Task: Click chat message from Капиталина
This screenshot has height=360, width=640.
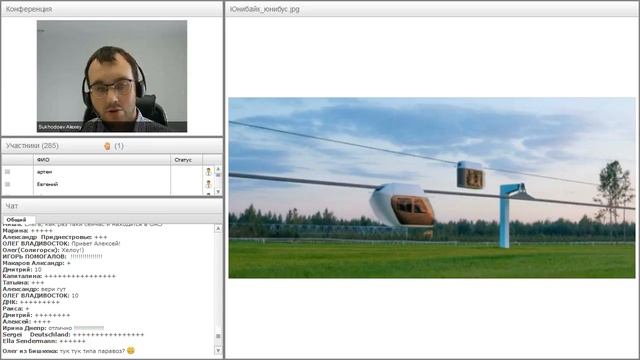Action: click(x=59, y=276)
